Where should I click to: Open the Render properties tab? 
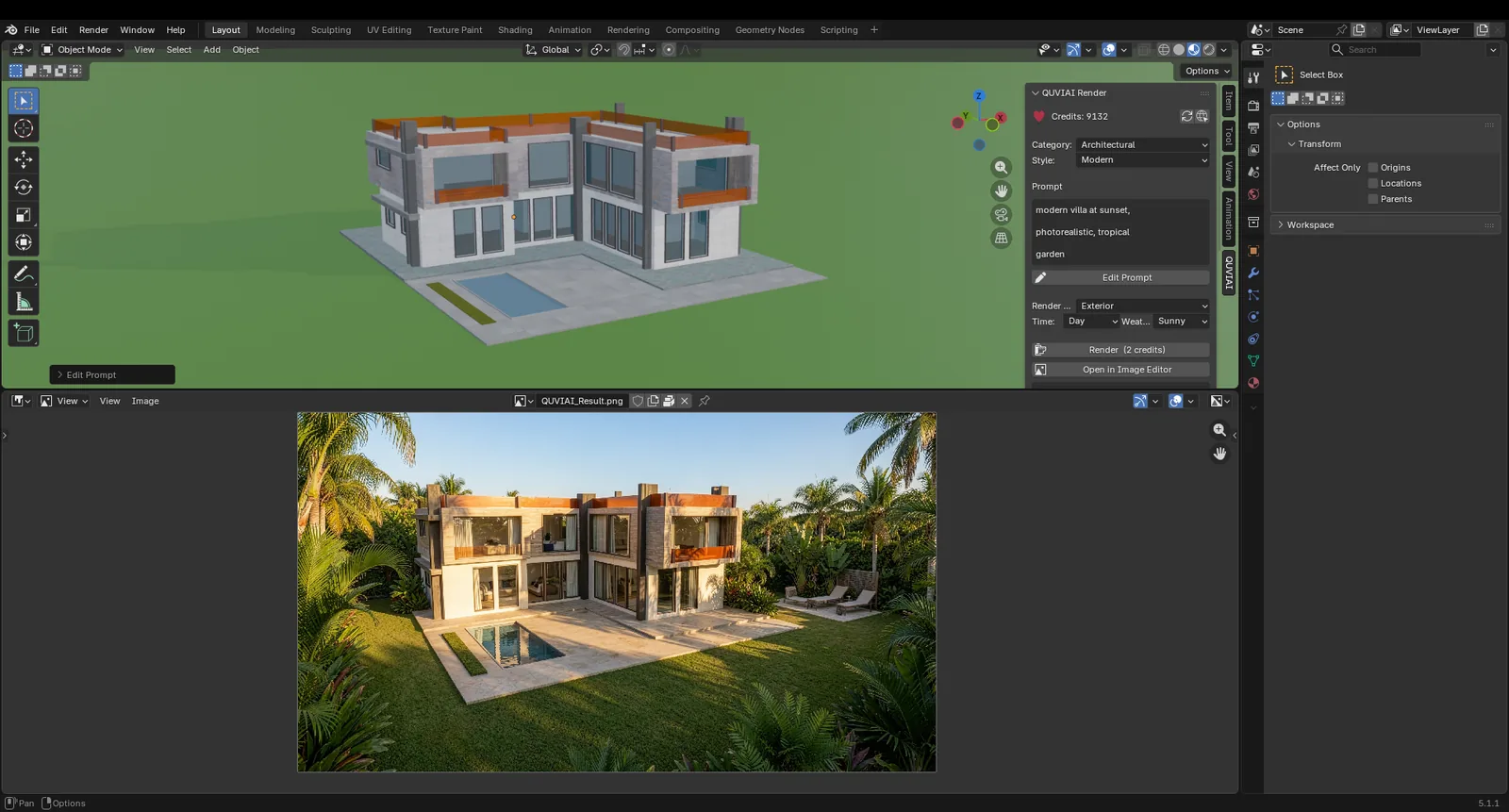coord(1253,106)
